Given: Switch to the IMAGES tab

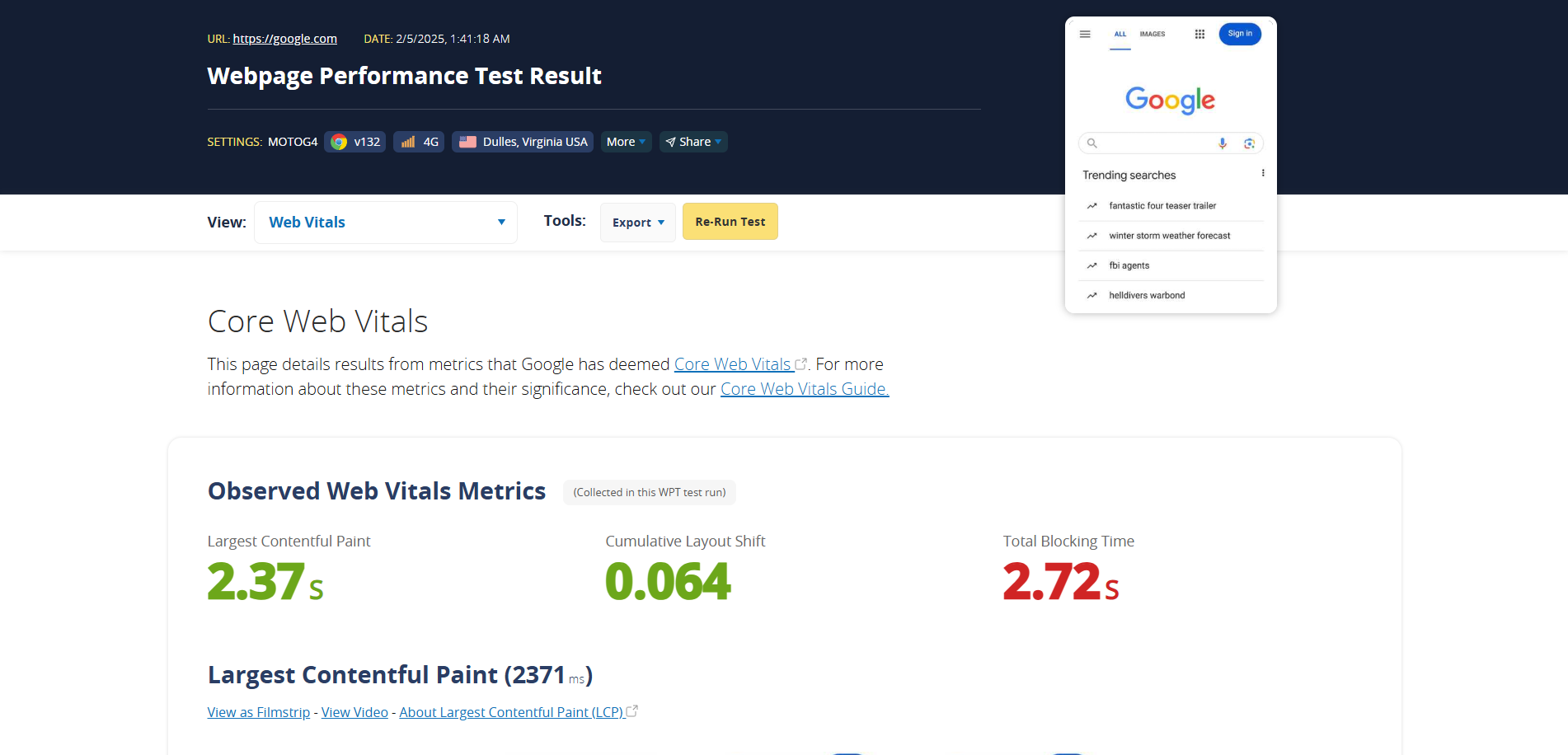Looking at the screenshot, I should 1152,34.
